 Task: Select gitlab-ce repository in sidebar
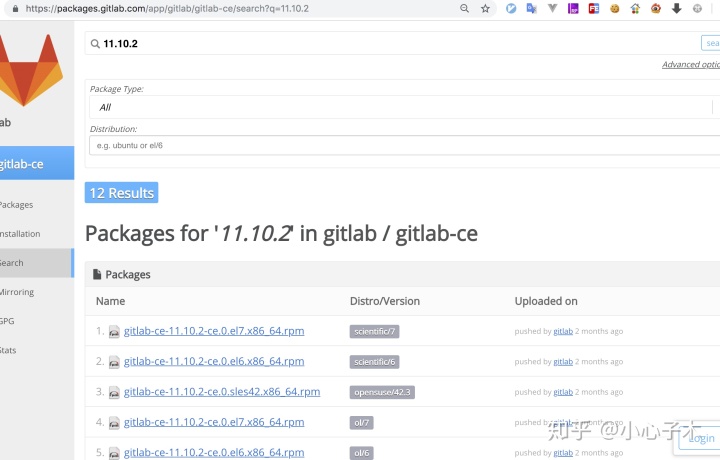tap(37, 163)
